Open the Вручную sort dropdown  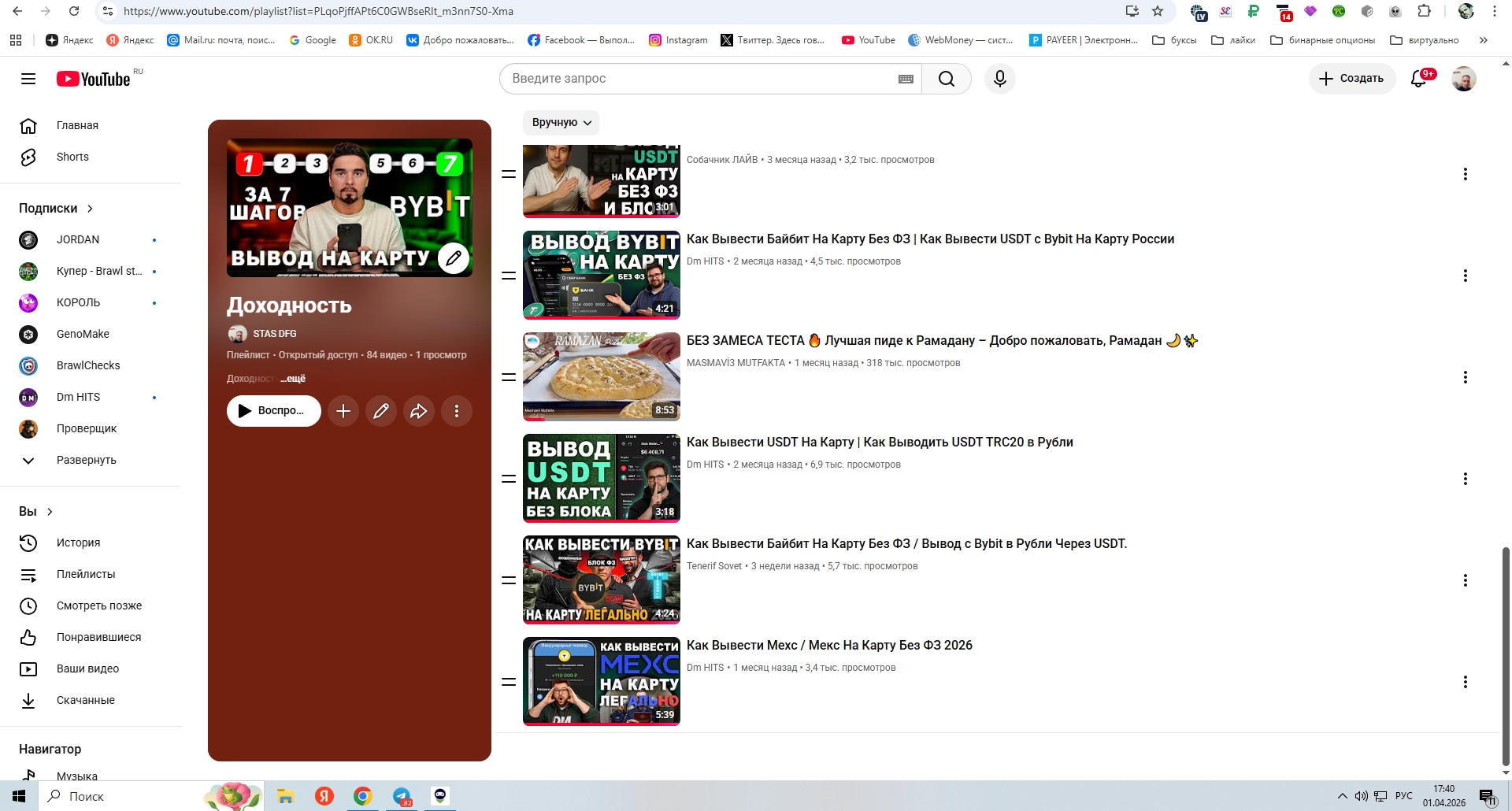click(561, 123)
